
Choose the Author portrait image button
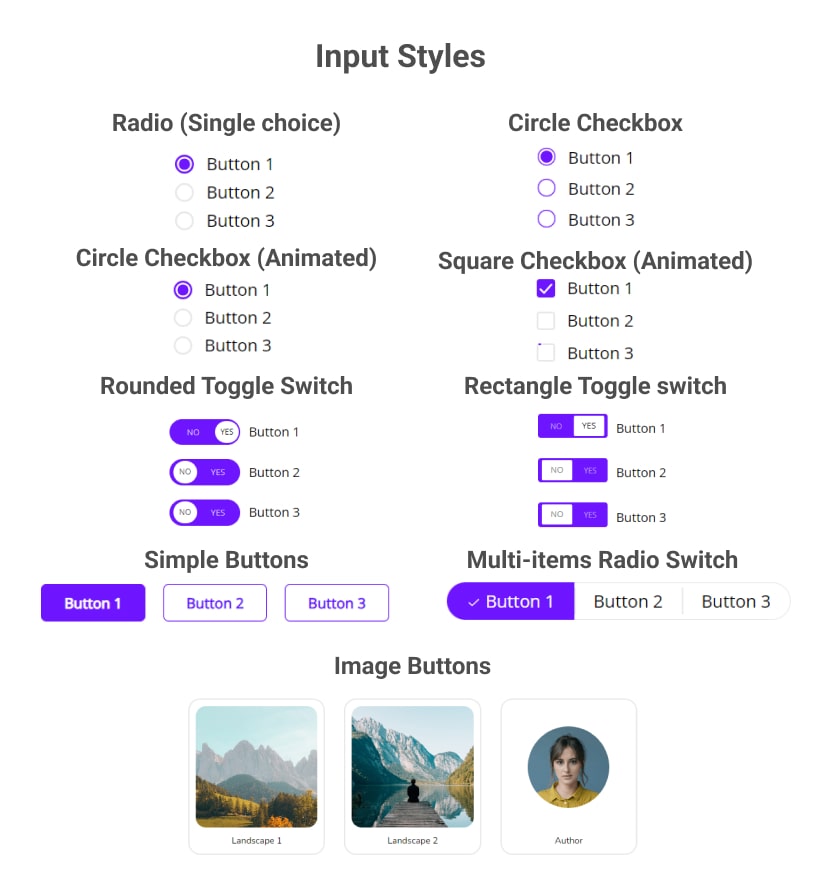(x=569, y=776)
